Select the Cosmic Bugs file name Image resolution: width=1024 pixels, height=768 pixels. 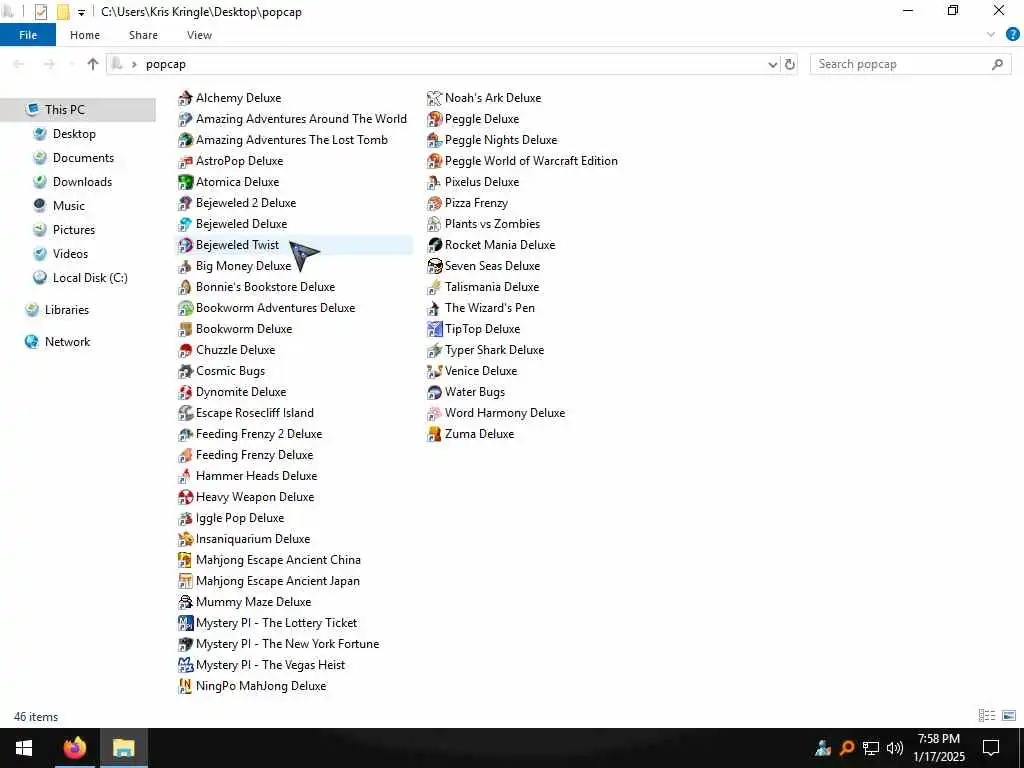point(231,371)
